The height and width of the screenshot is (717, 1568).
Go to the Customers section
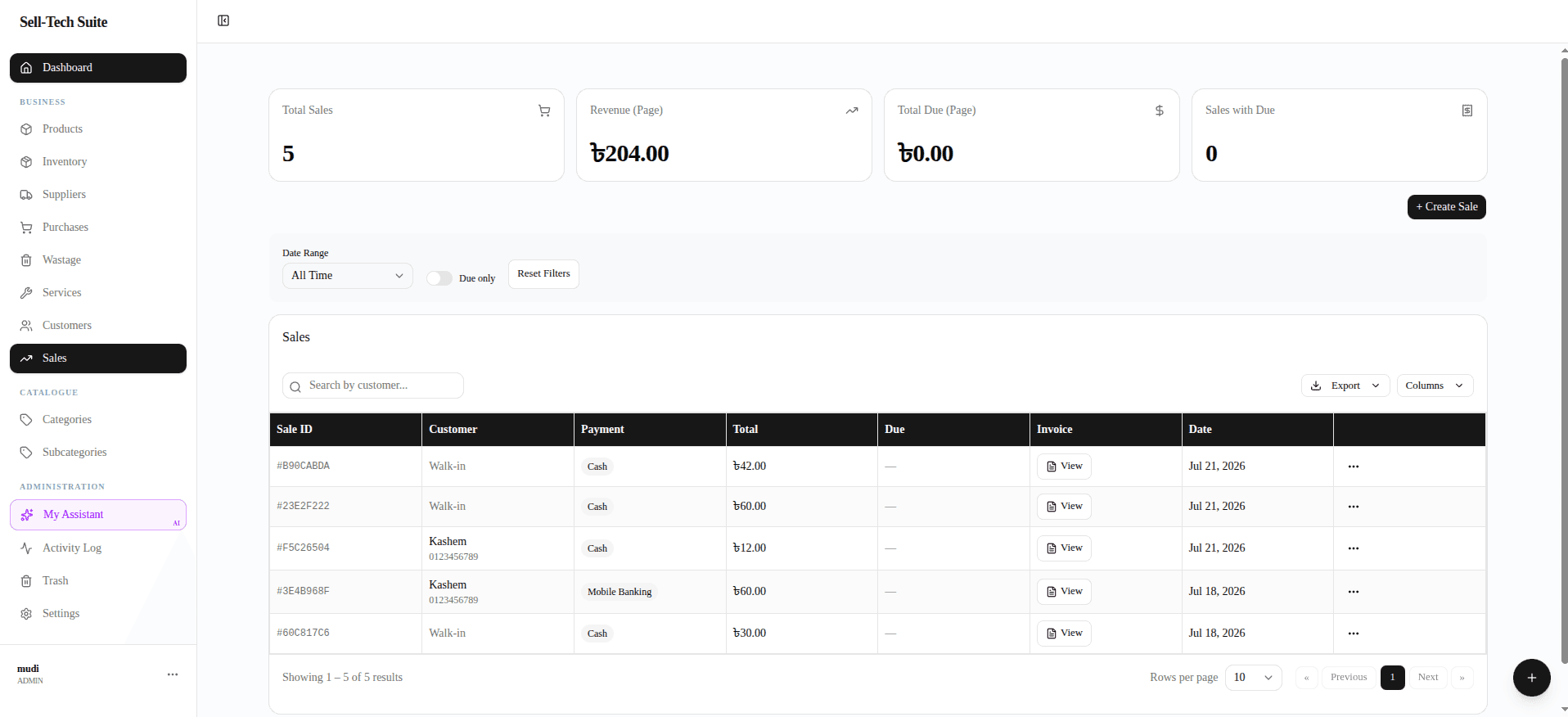98,326
